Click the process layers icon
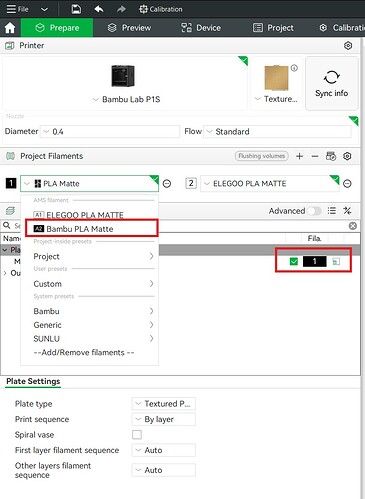Image resolution: width=365 pixels, height=499 pixels. [x=10, y=211]
